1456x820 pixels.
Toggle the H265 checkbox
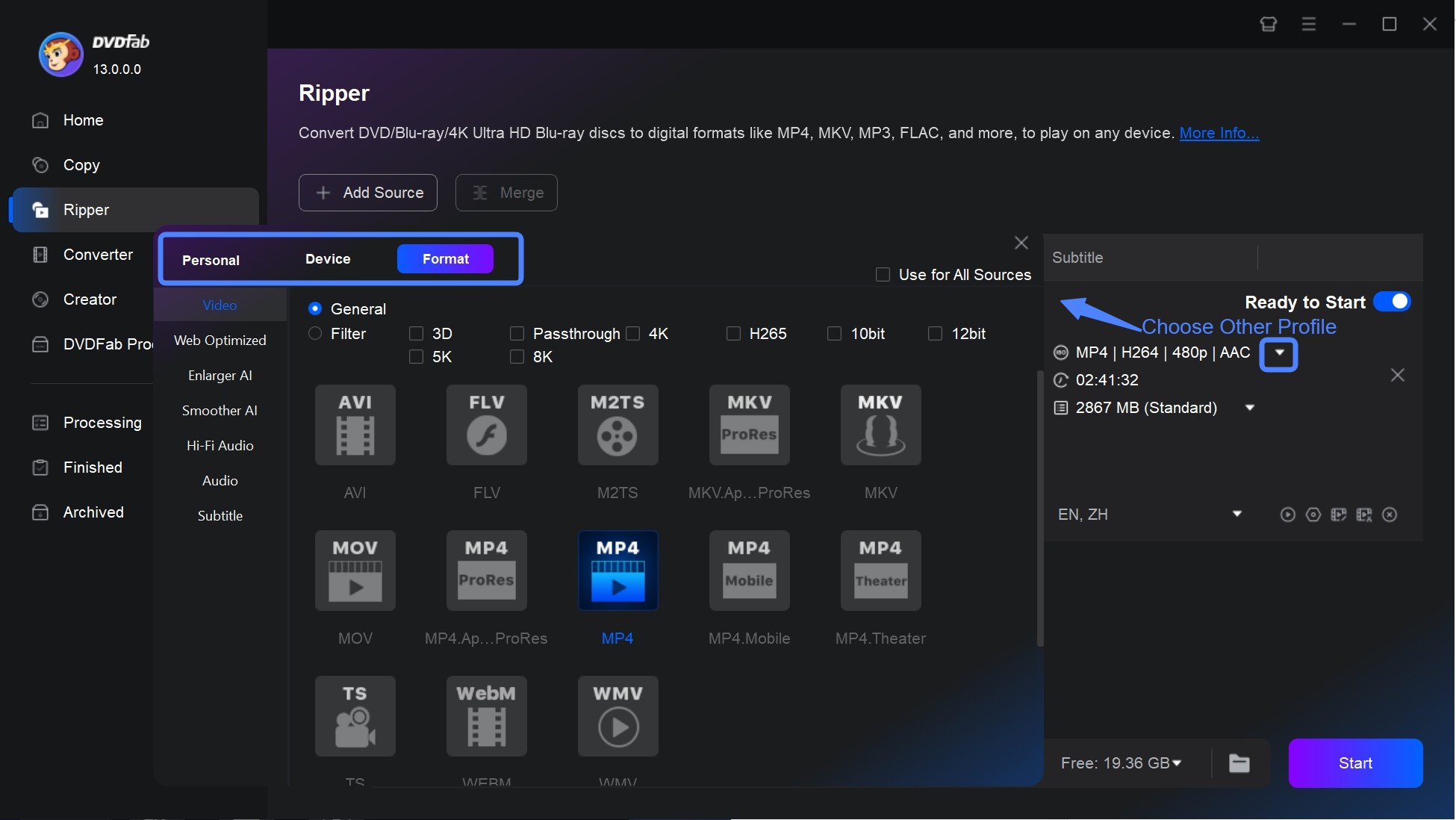(734, 331)
